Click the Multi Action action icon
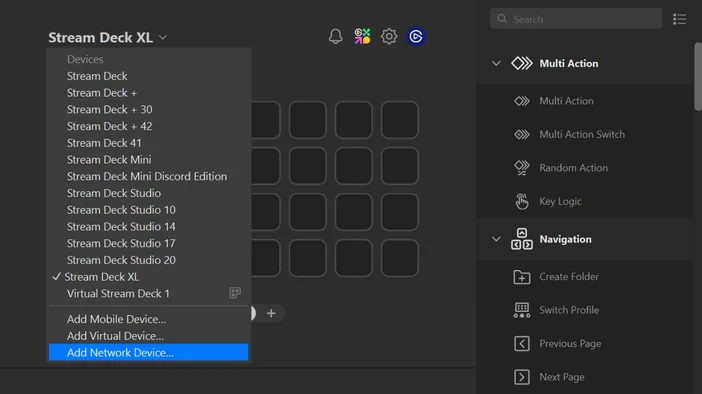Viewport: 702px width, 394px height. (x=522, y=101)
